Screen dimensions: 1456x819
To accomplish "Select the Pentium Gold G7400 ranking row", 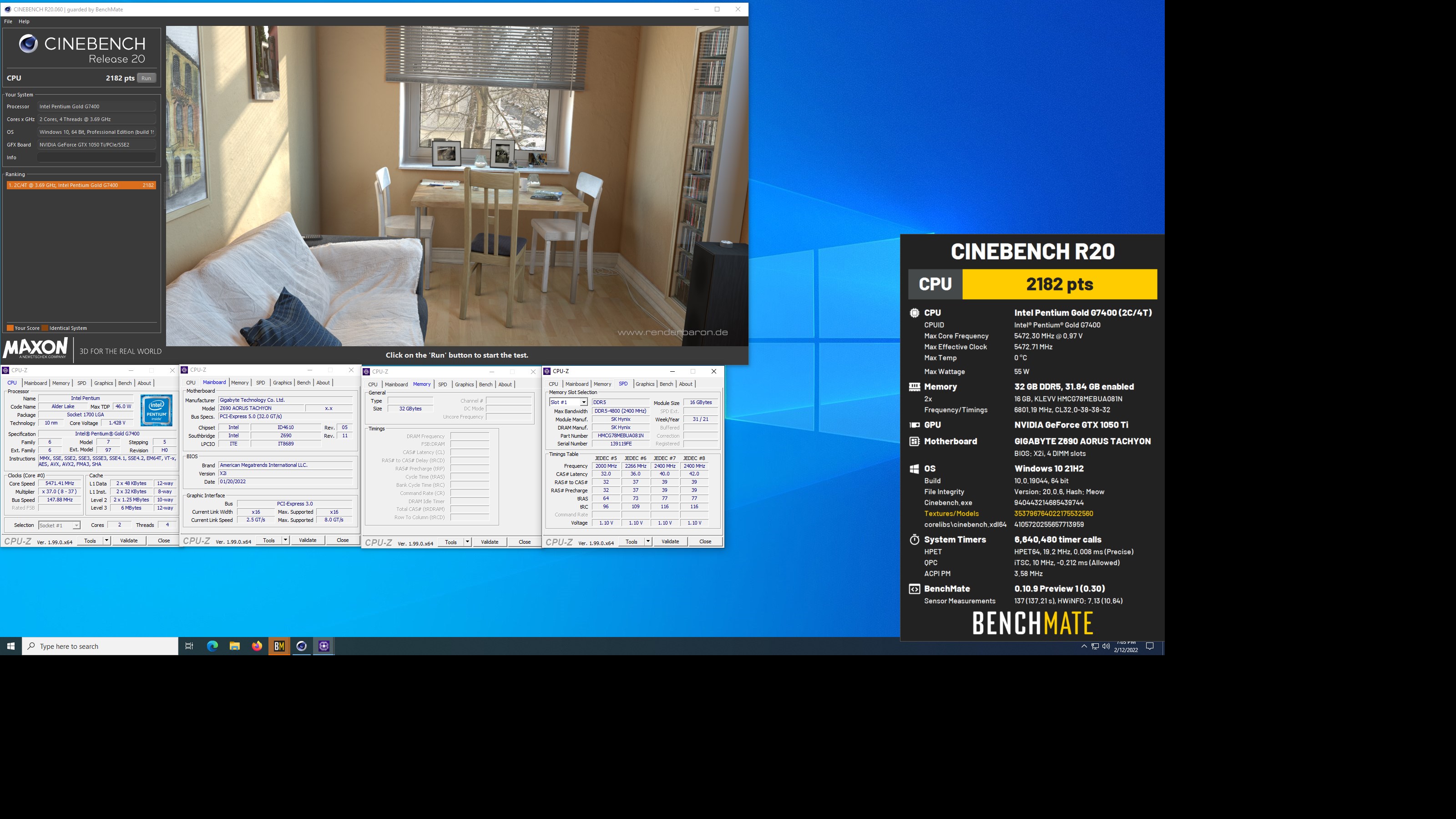I will pos(81,185).
